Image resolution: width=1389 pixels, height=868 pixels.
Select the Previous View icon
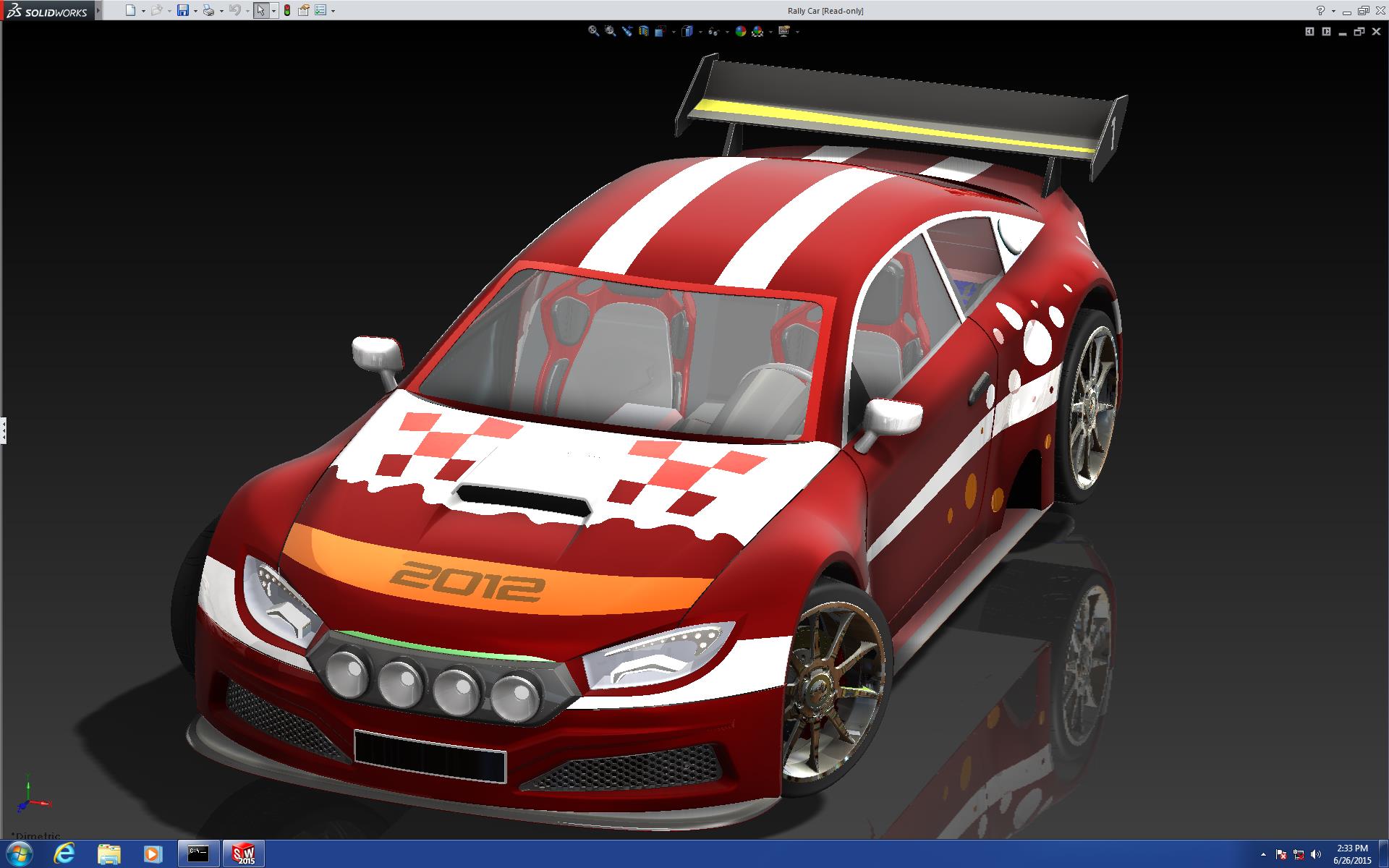tap(627, 31)
